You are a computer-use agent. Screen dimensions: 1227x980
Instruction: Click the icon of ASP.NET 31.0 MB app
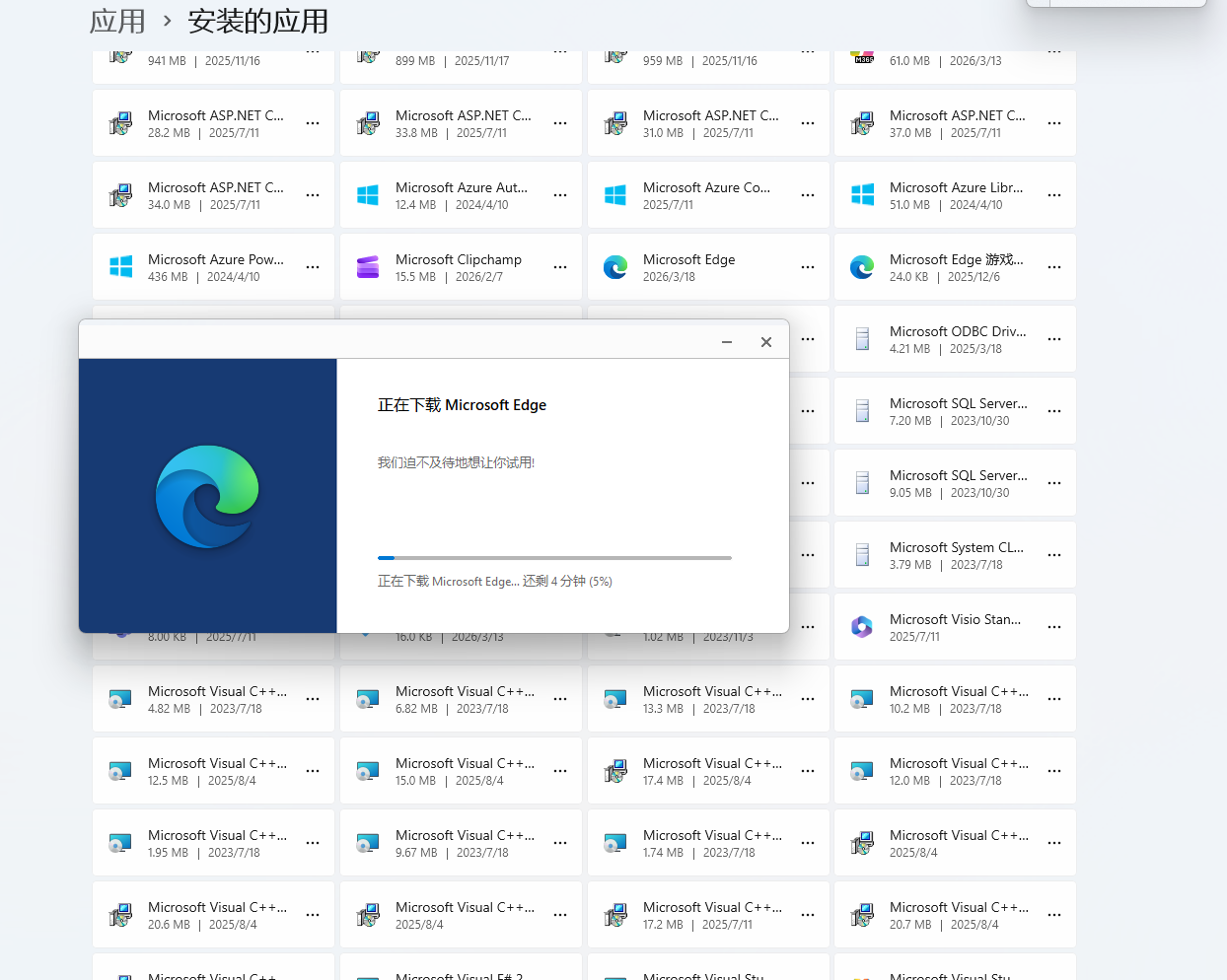(x=615, y=123)
